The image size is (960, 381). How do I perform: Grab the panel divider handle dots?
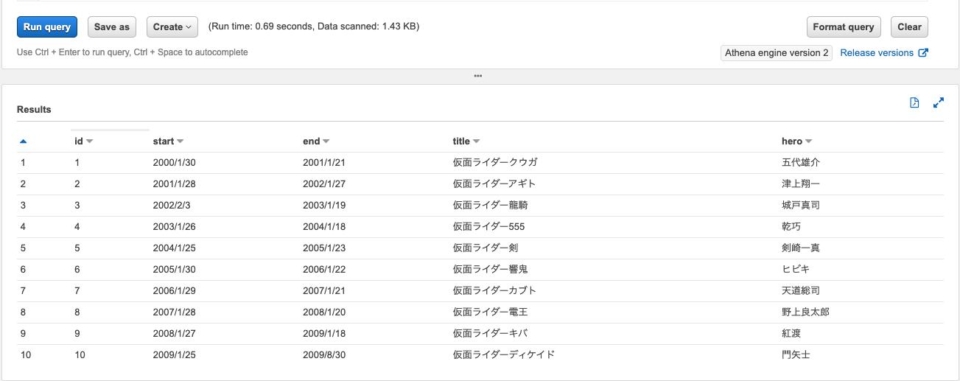(x=478, y=76)
